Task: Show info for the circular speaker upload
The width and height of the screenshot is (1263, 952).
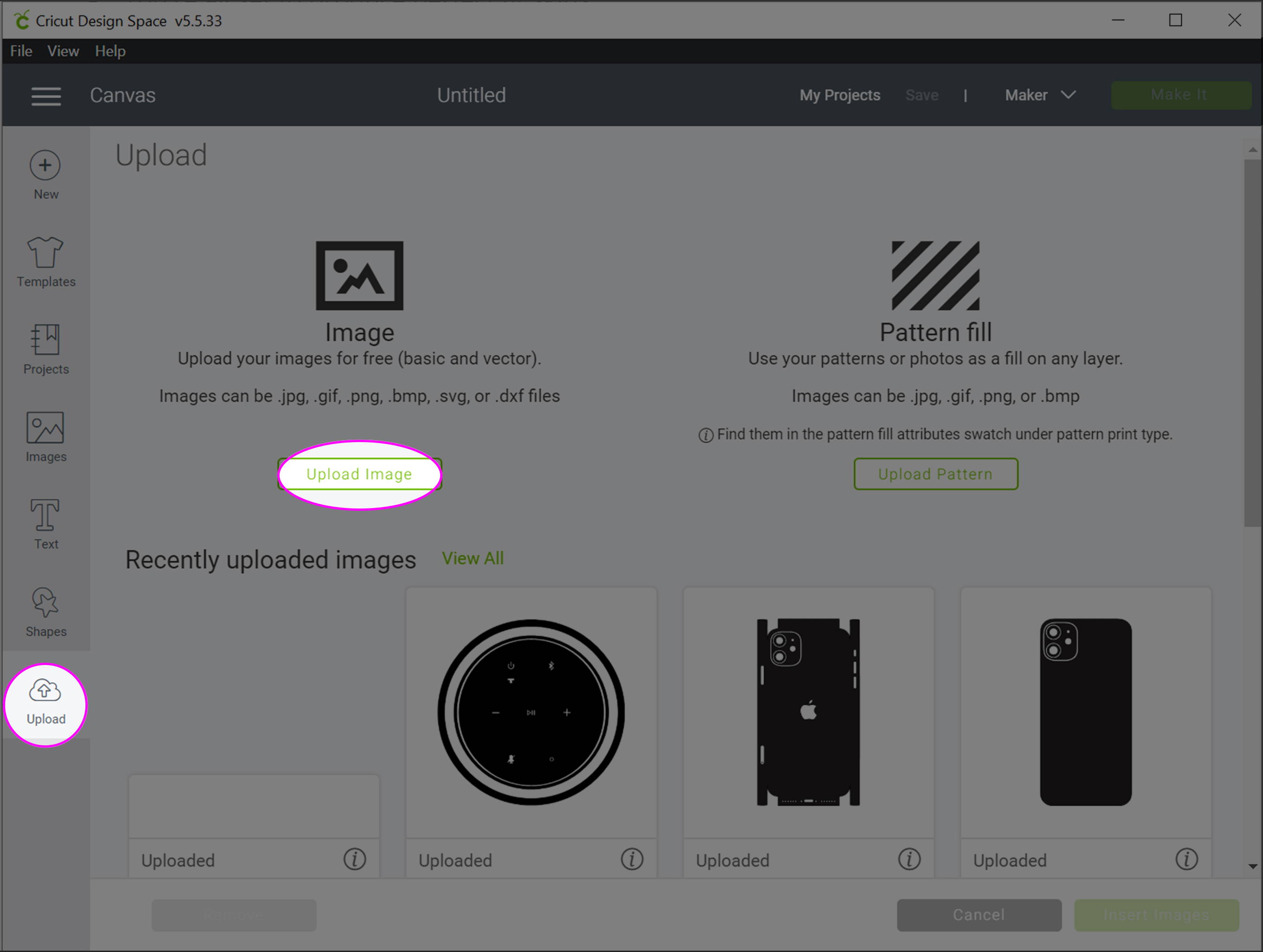Action: tap(631, 860)
